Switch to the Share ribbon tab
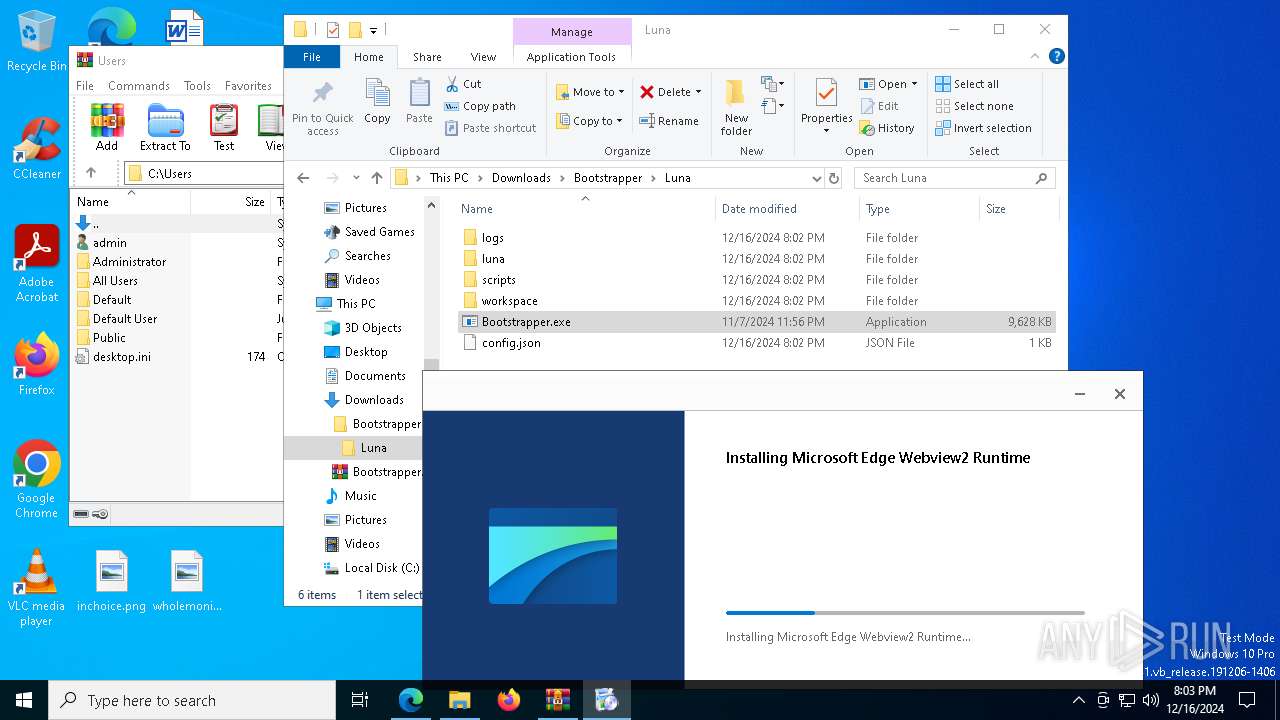 click(427, 57)
